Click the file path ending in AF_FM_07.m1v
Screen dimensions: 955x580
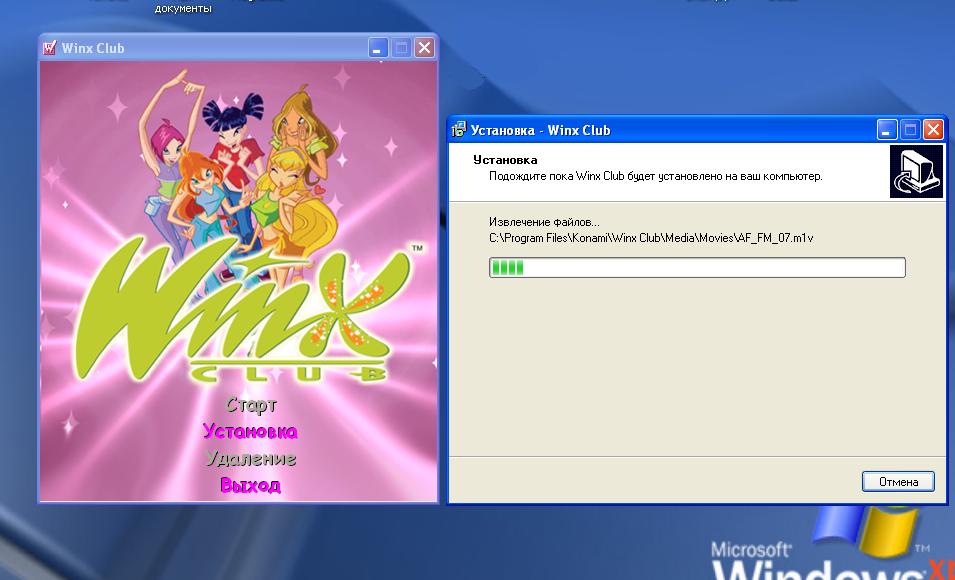coord(651,238)
